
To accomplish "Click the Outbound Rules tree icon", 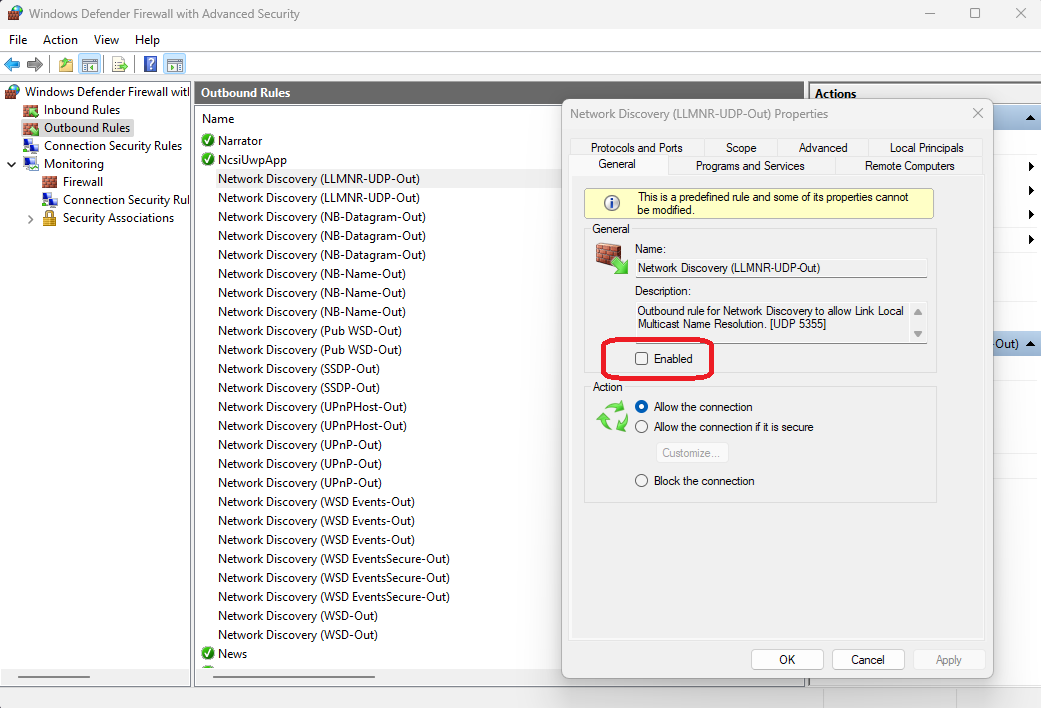I will point(31,128).
